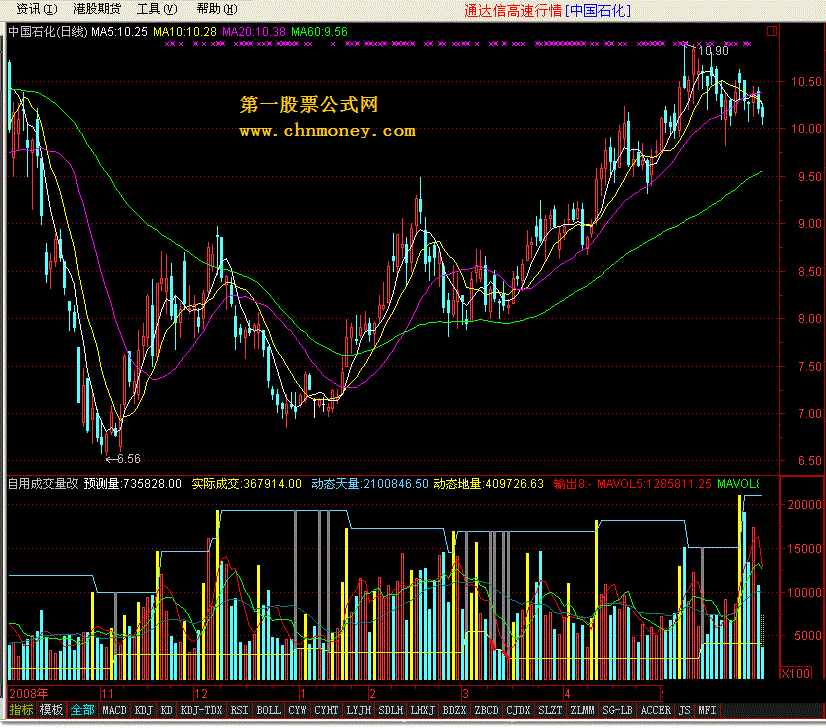The image size is (826, 728).
Task: Select the KDJ indicator tab
Action: coord(143,710)
